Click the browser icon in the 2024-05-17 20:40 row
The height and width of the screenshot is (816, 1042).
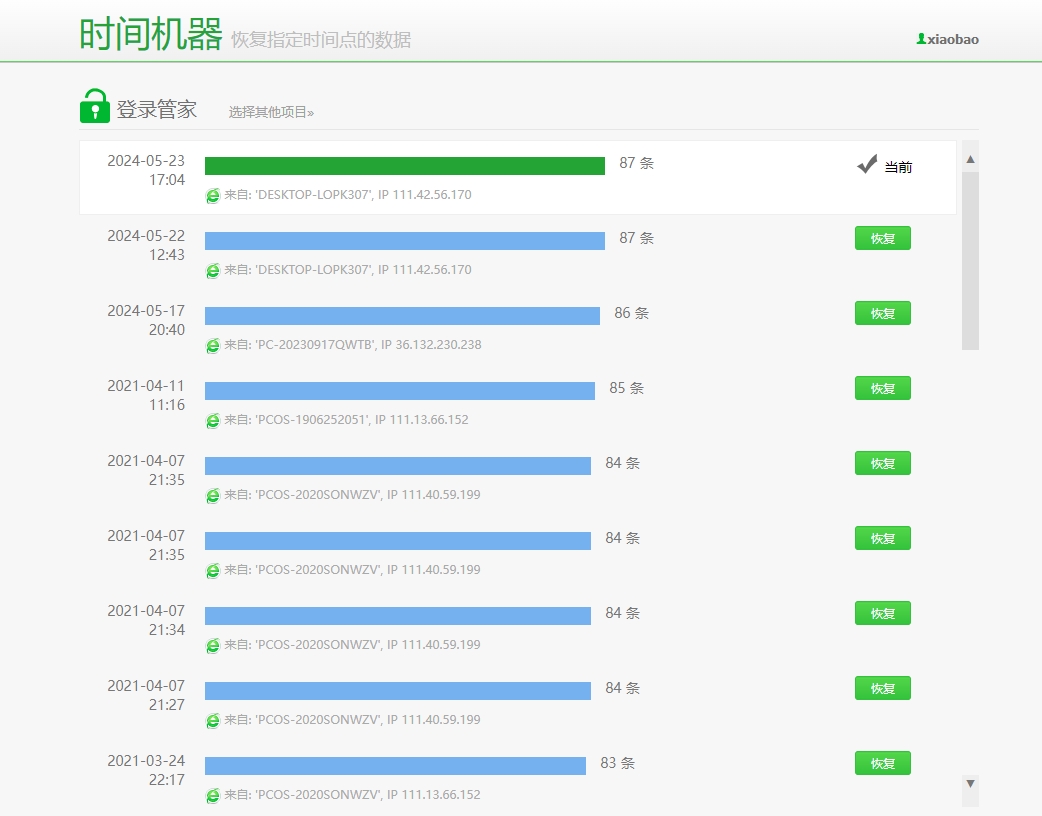(213, 346)
